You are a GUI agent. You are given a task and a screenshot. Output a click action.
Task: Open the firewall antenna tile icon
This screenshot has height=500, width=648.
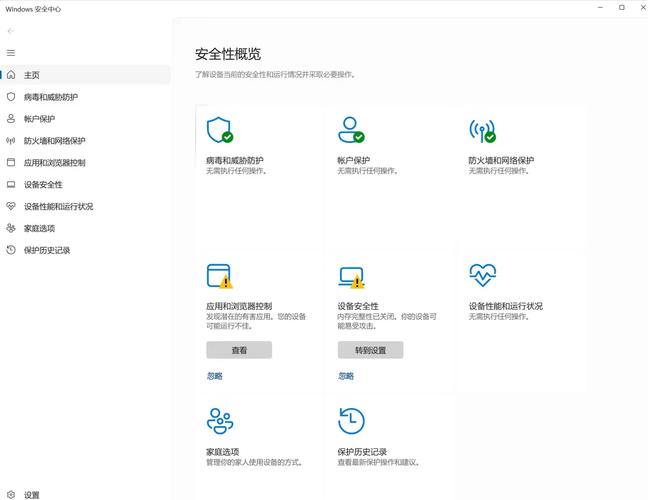482,131
